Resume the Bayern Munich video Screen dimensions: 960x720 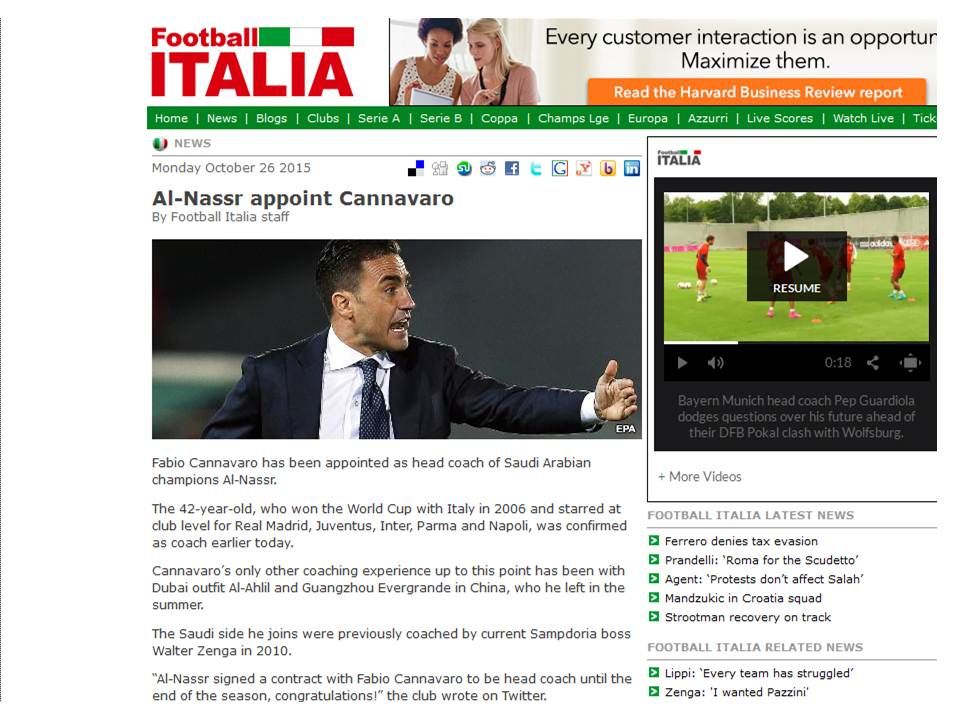[797, 266]
